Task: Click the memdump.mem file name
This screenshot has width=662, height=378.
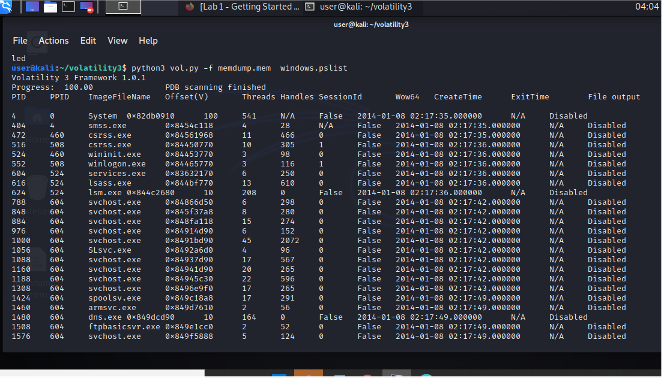Action: pyautogui.click(x=244, y=68)
